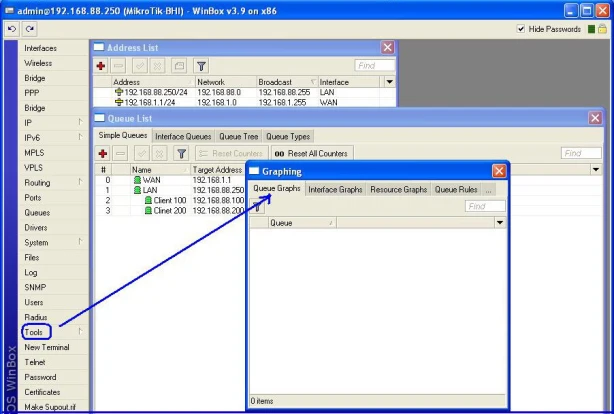Click the Redo arrow in WinBox toolbar

coord(30,29)
